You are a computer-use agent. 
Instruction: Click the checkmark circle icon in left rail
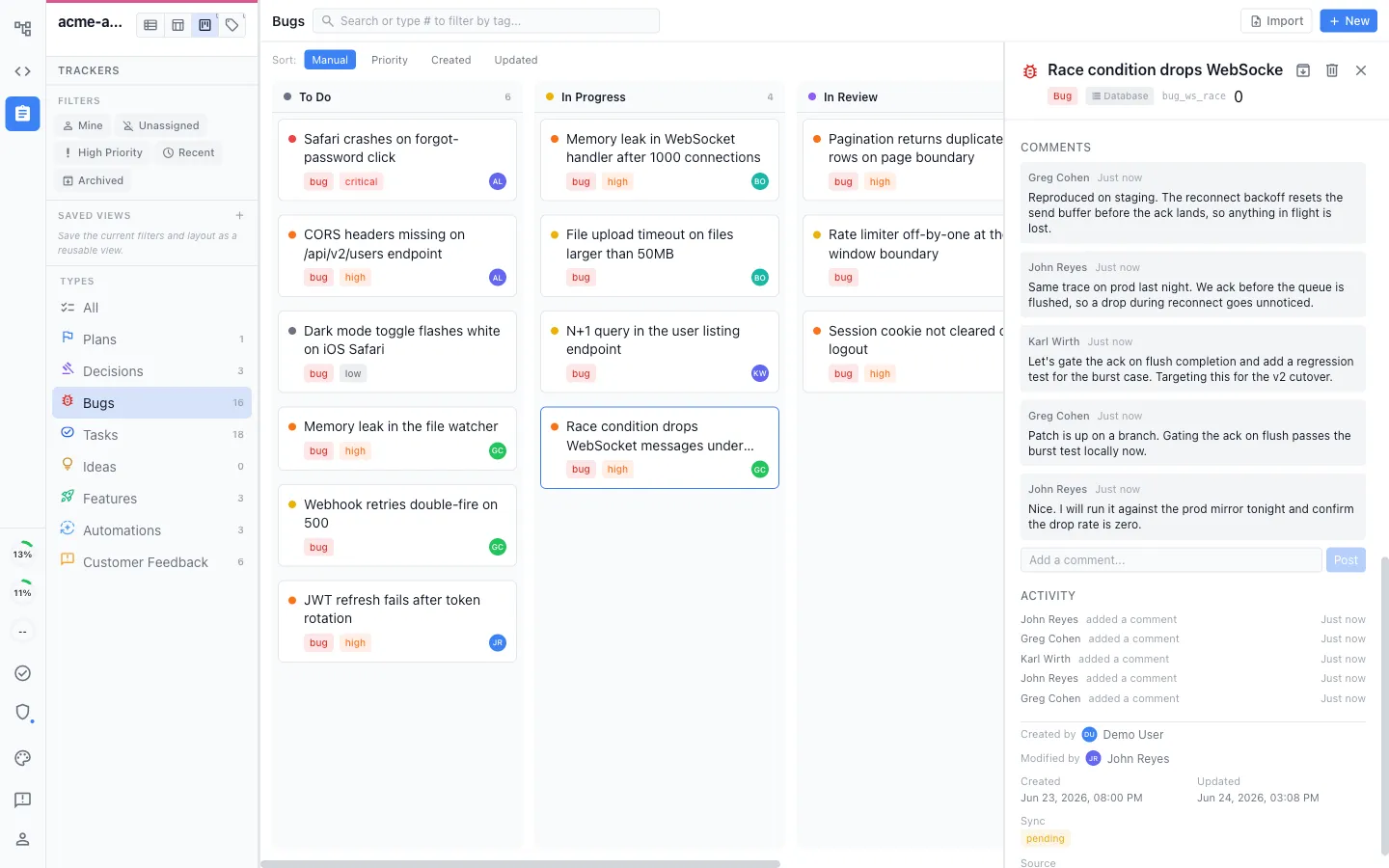click(x=22, y=673)
